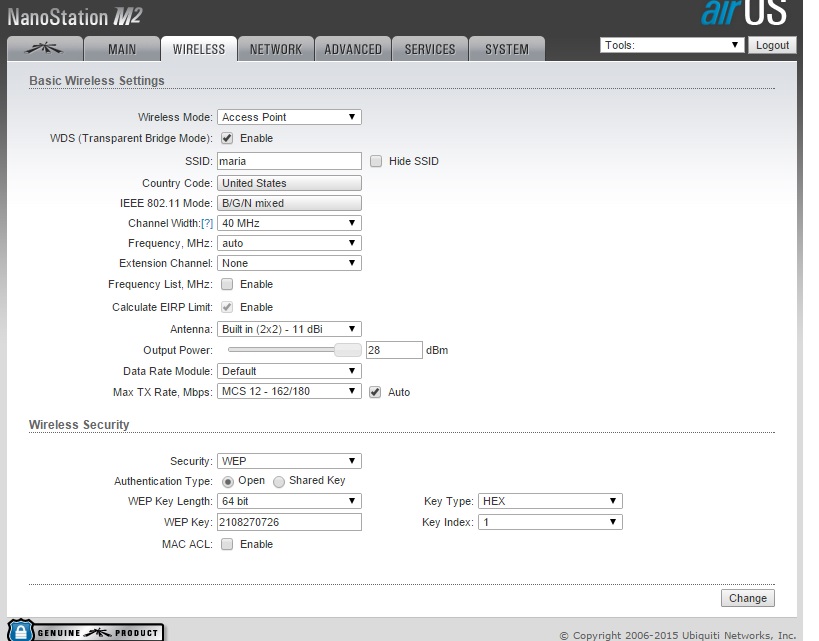Open the ADVANCED tab
Screen dimensions: 819x641
pos(353,49)
